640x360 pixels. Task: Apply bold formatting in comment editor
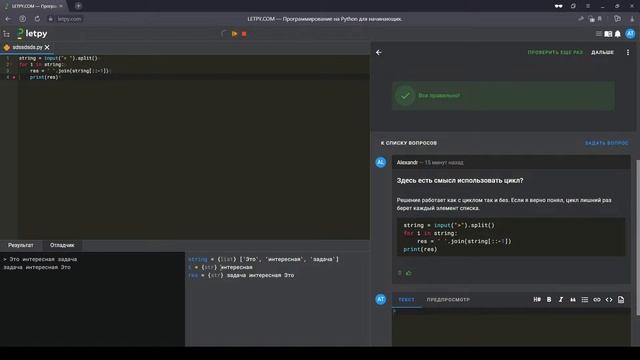point(549,300)
